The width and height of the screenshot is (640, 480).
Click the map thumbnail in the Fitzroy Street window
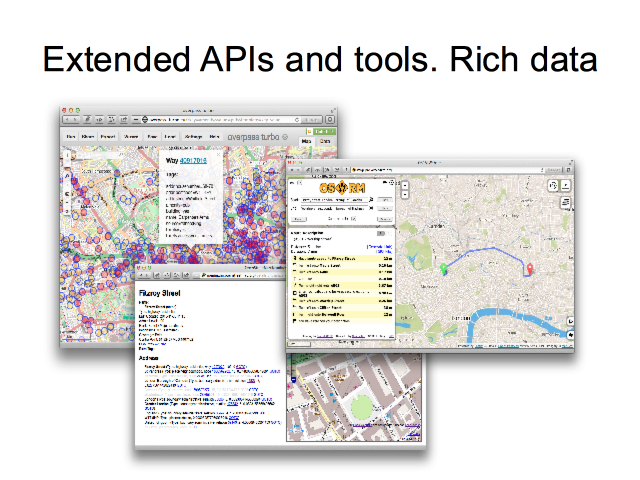(353, 398)
